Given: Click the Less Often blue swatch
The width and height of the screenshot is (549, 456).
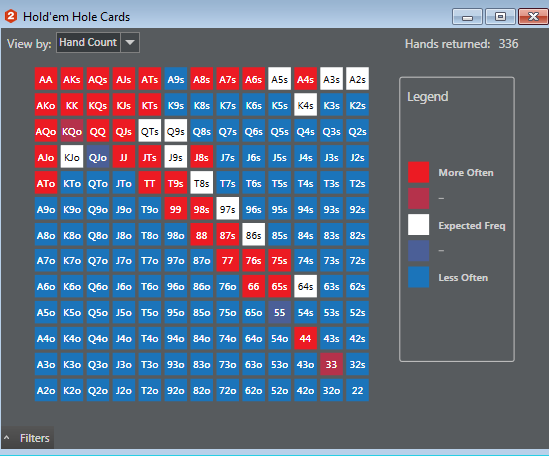Looking at the screenshot, I should coord(418,277).
